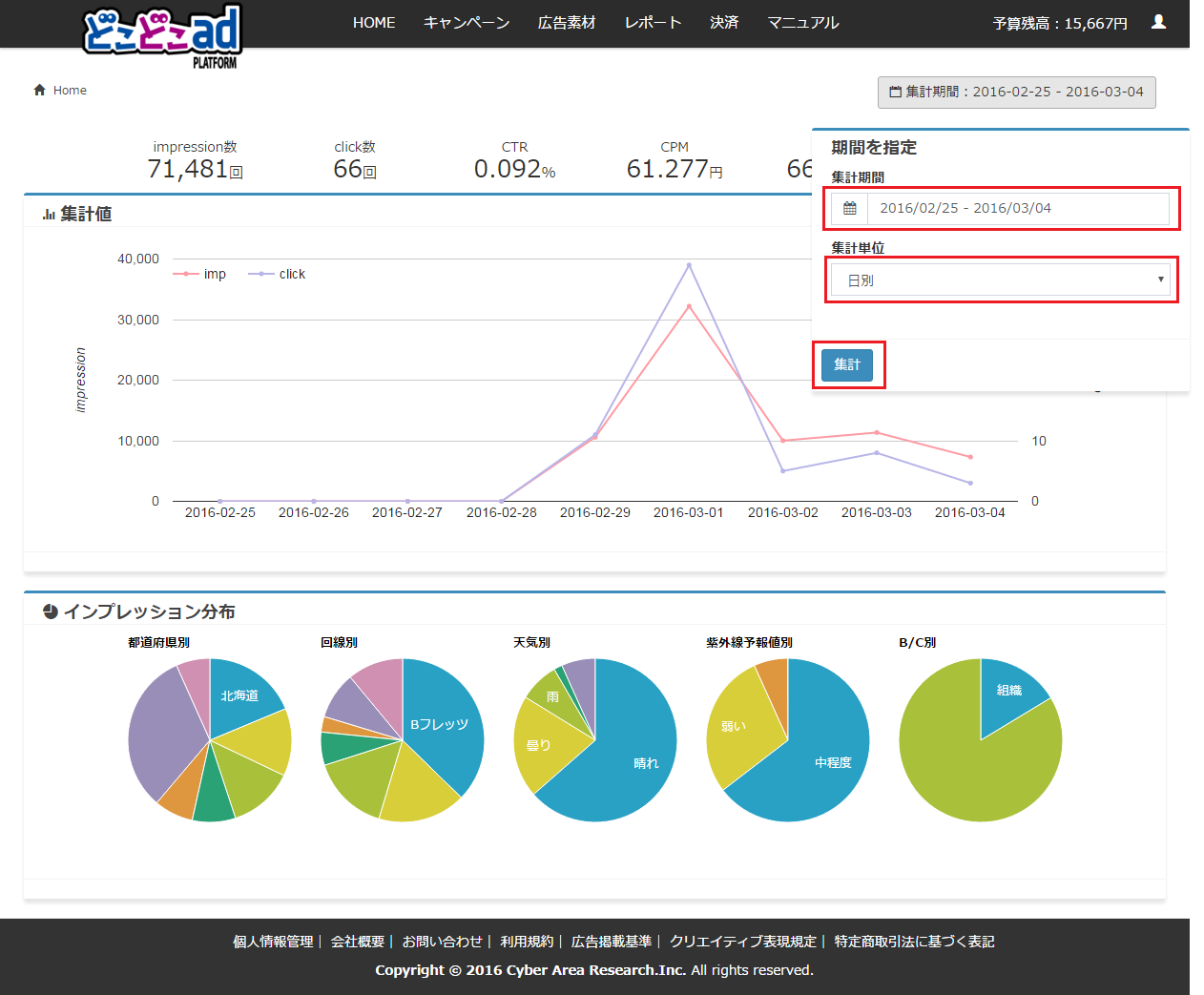Go to the レポート menu item
Screen dimensions: 1204x995
[653, 22]
